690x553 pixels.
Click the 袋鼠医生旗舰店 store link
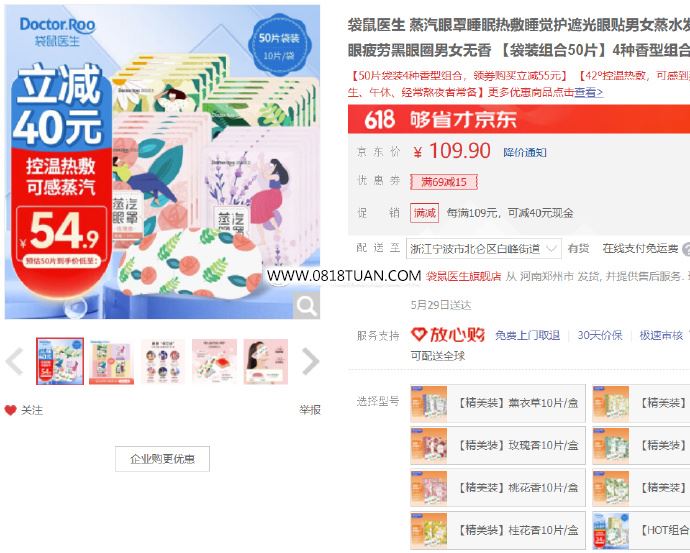click(463, 276)
